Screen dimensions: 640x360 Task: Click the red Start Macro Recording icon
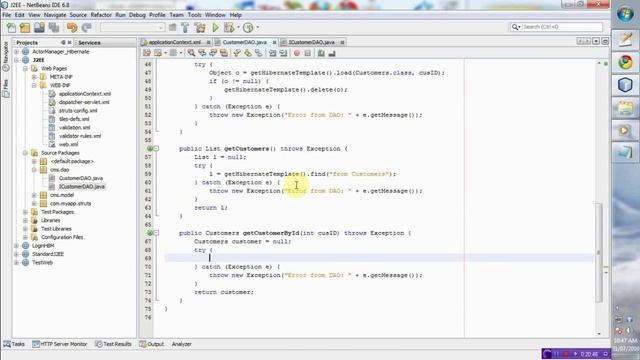tap(297, 53)
